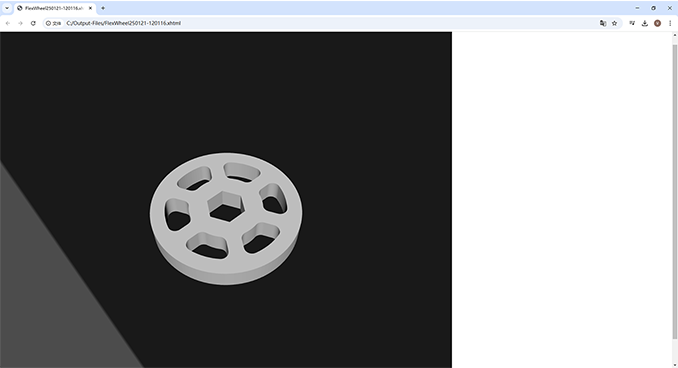
Task: Open the media controls icon in toolbar
Action: (x=632, y=23)
